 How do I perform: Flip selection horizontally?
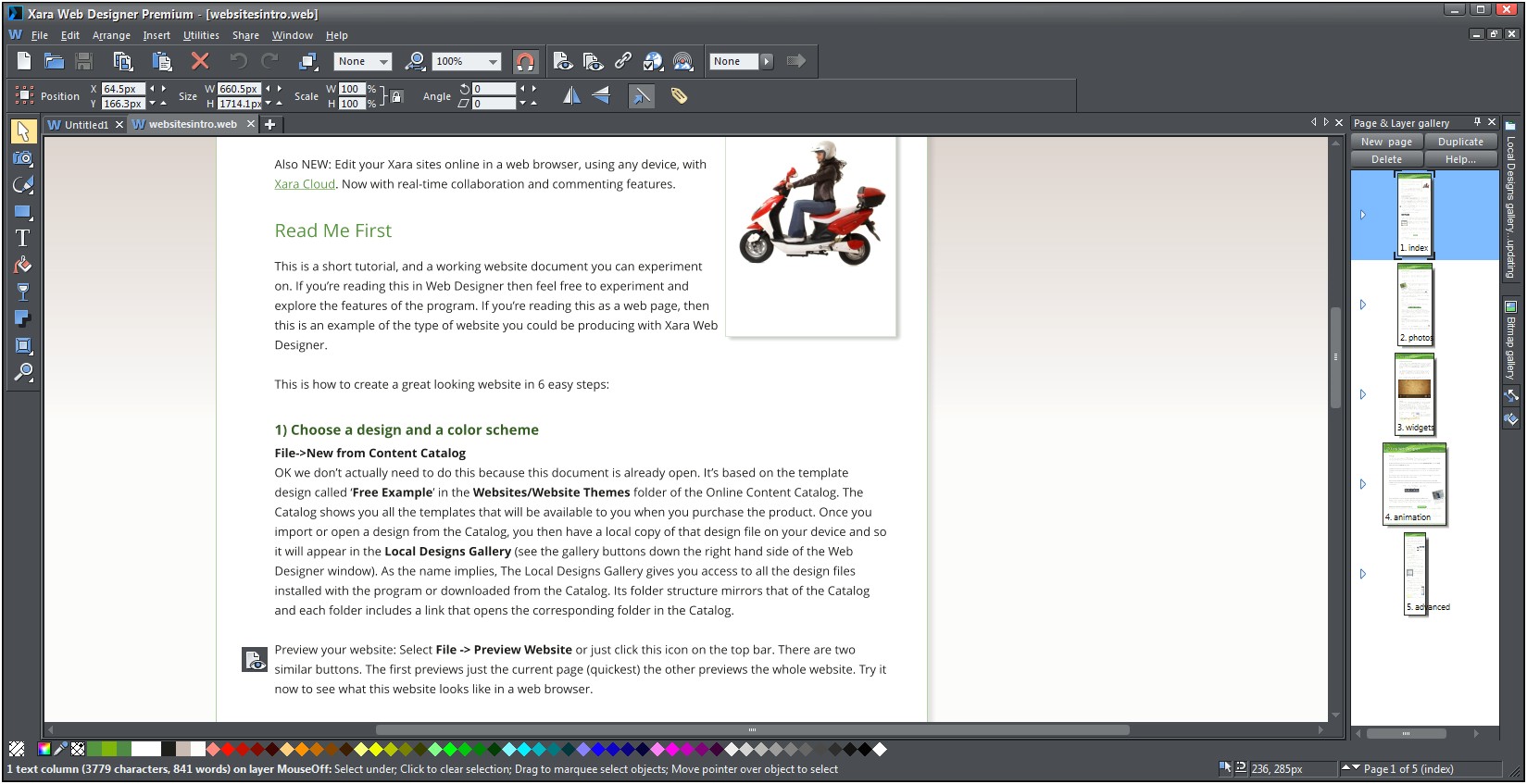pos(571,95)
